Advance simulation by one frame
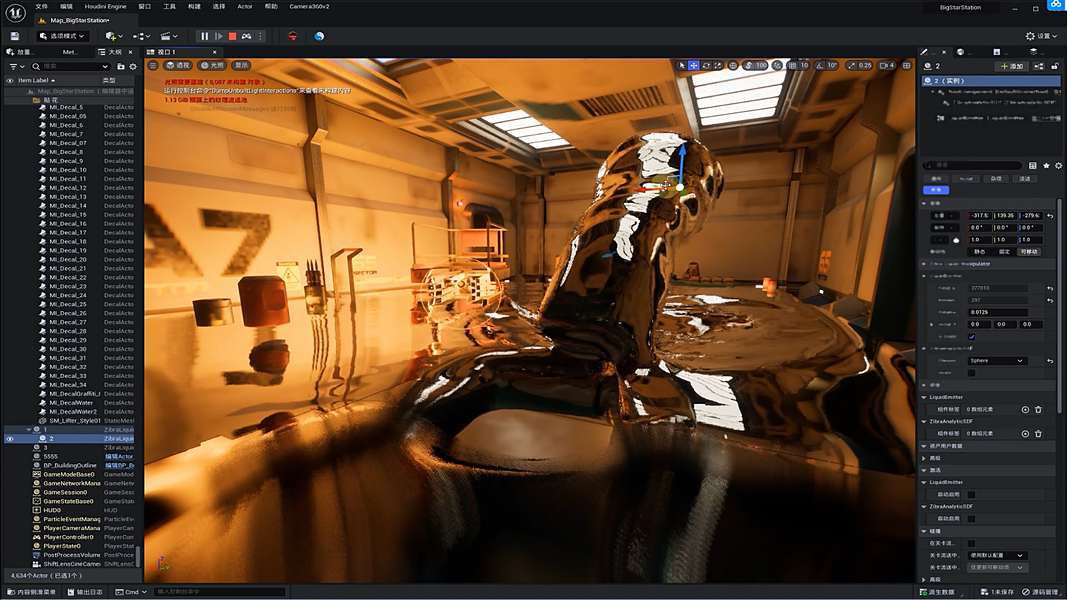 pyautogui.click(x=218, y=36)
